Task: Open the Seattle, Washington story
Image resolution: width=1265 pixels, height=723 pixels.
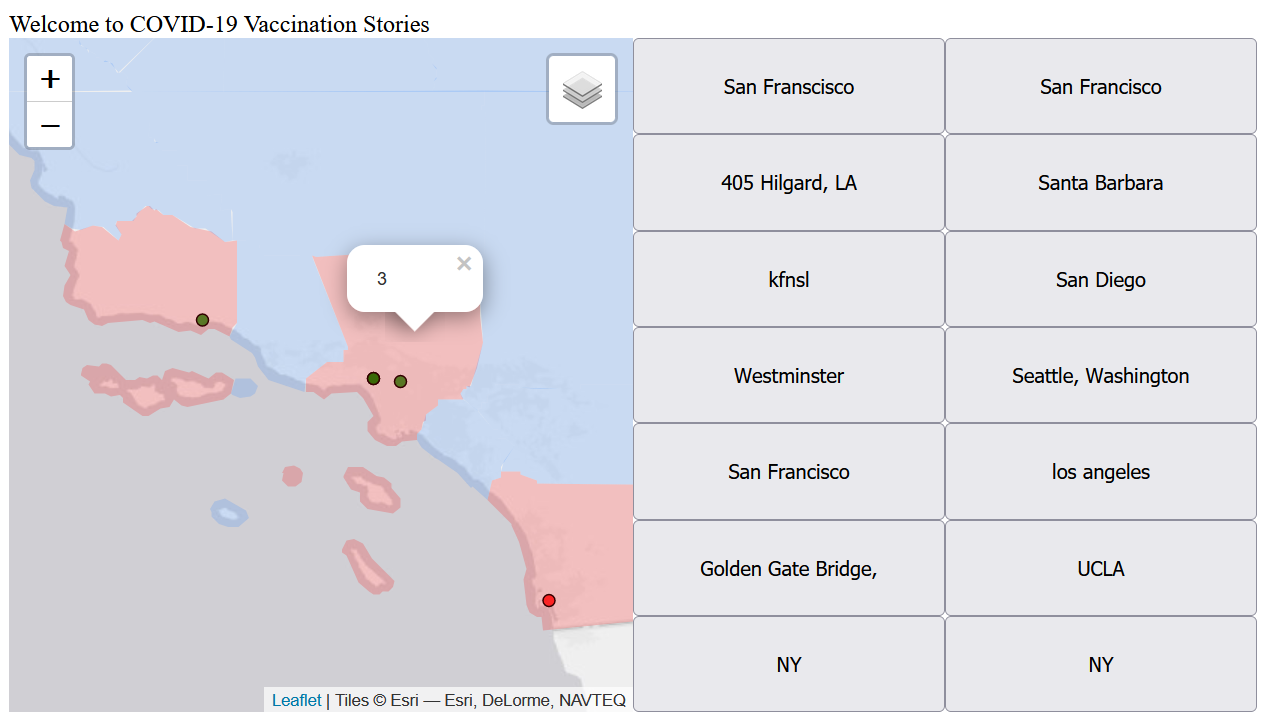Action: [x=1100, y=376]
